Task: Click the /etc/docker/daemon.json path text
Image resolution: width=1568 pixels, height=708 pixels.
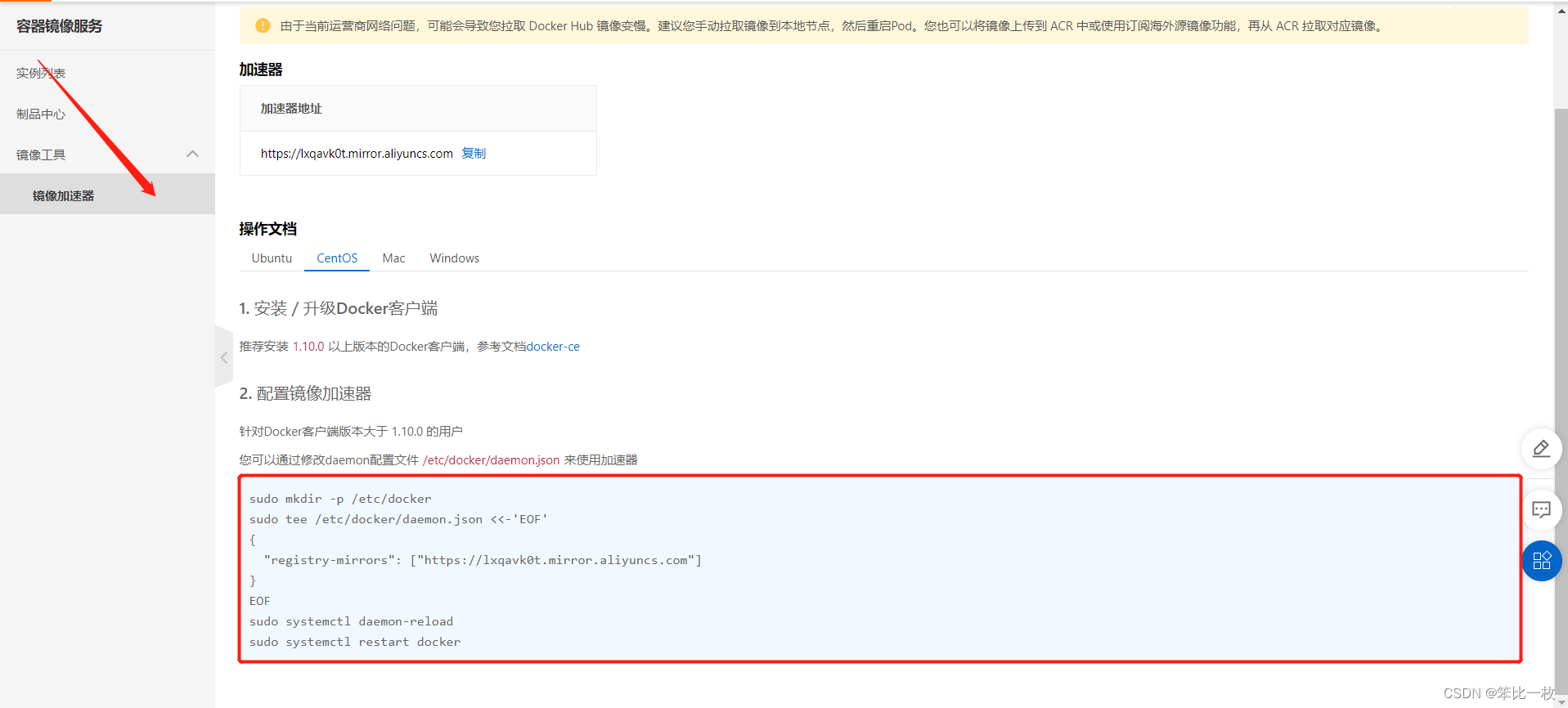Action: pyautogui.click(x=491, y=460)
